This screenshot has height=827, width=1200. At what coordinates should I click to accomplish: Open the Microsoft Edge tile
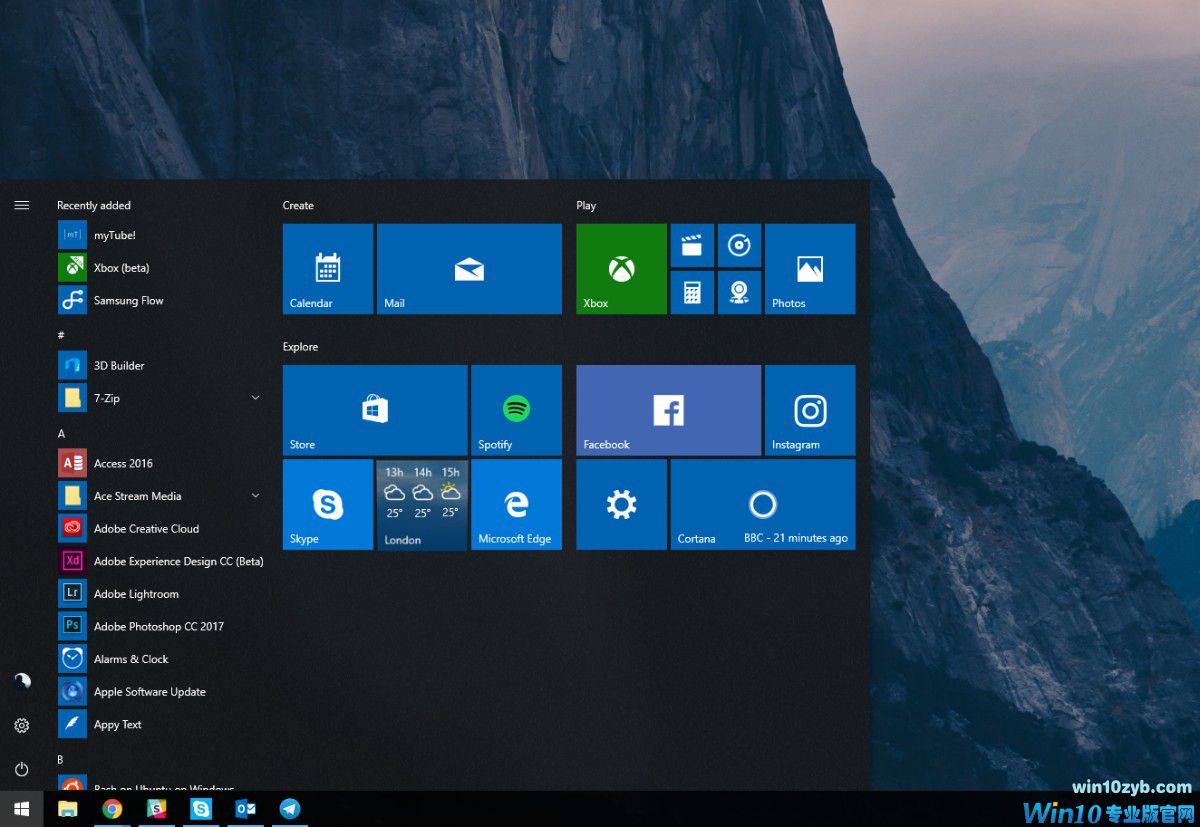(516, 504)
